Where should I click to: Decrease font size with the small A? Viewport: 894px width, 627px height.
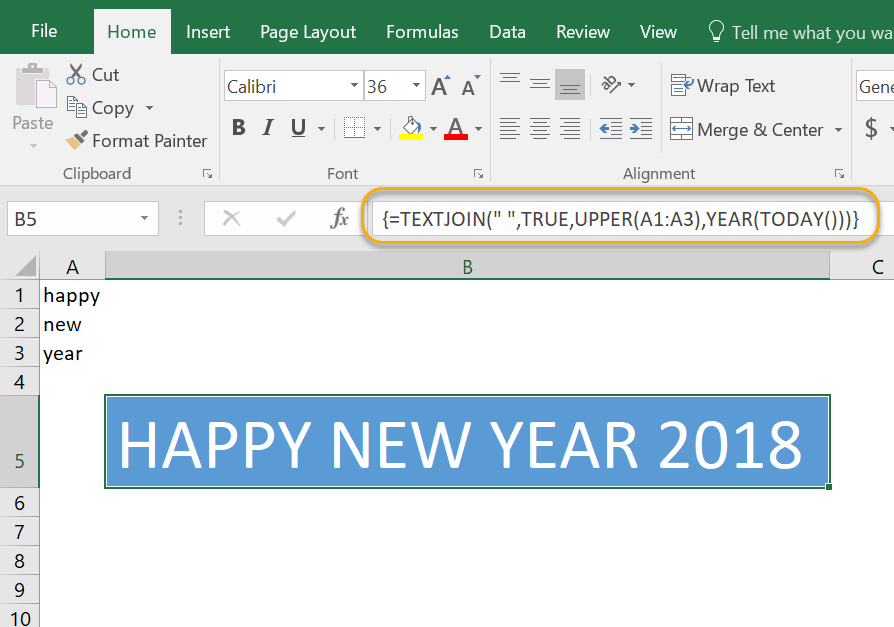pos(470,87)
